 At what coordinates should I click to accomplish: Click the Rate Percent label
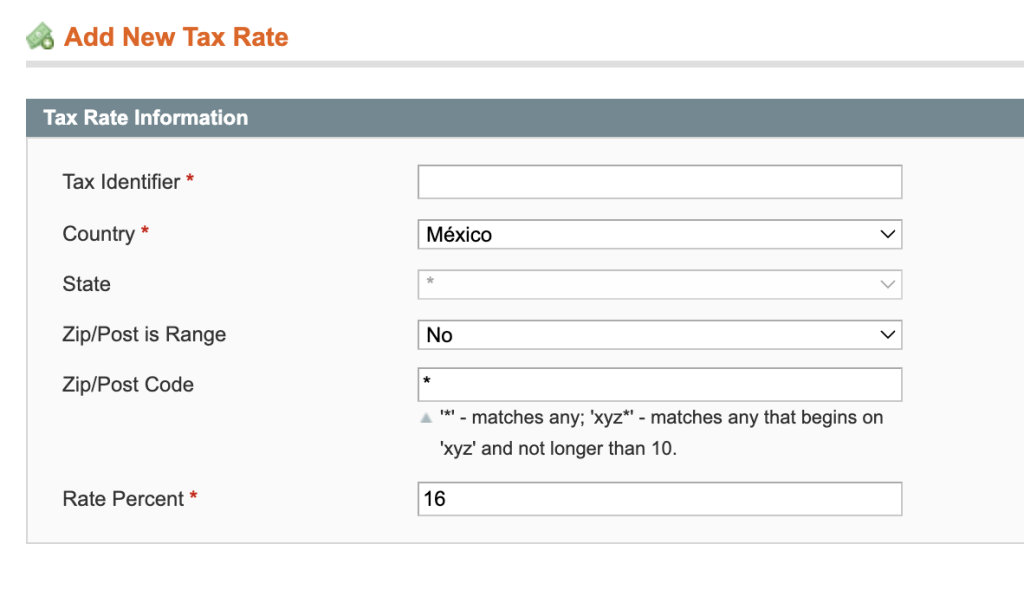(123, 499)
